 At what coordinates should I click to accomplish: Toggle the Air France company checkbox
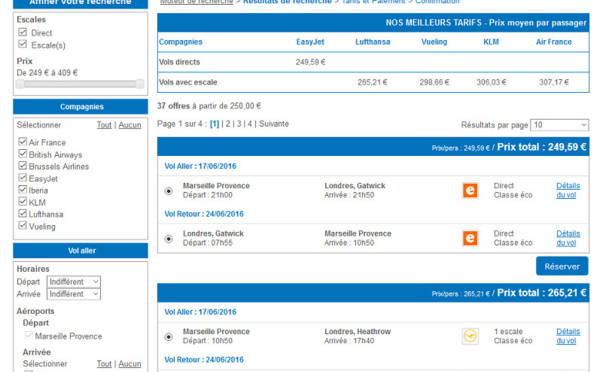[23, 142]
